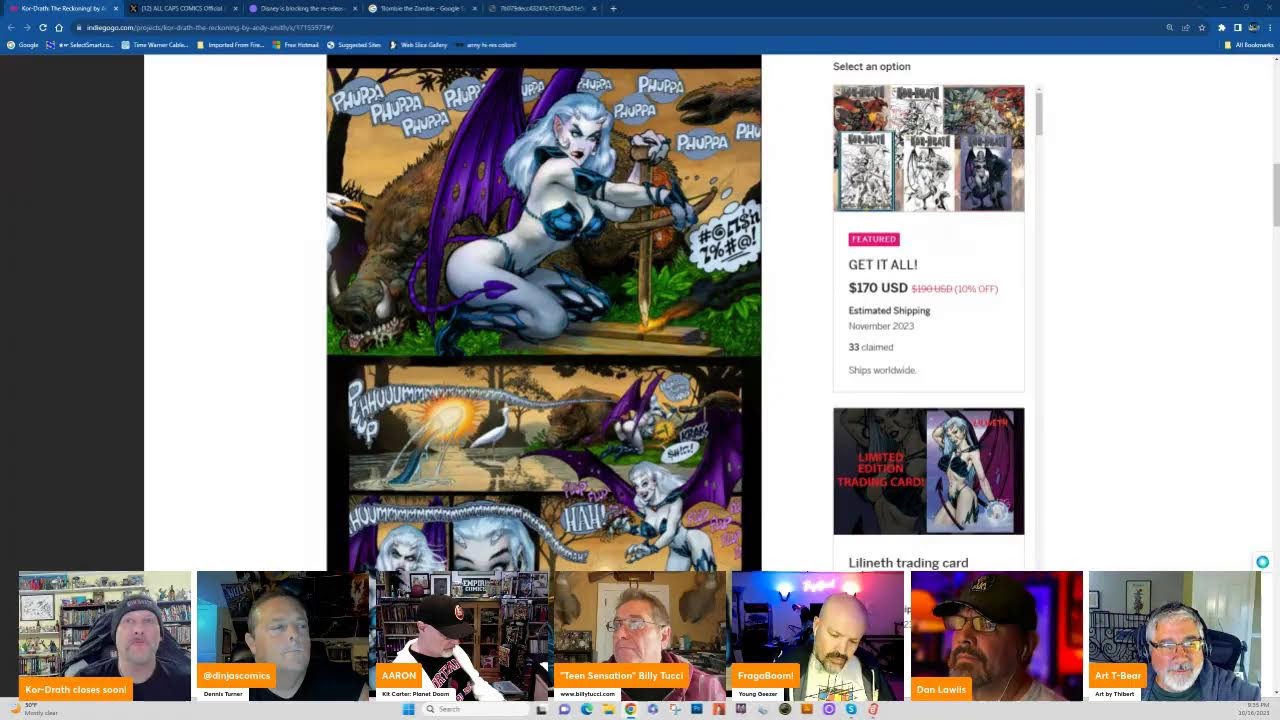The image size is (1280, 720).
Task: Select the GET IT ALL! perk
Action: [x=882, y=265]
